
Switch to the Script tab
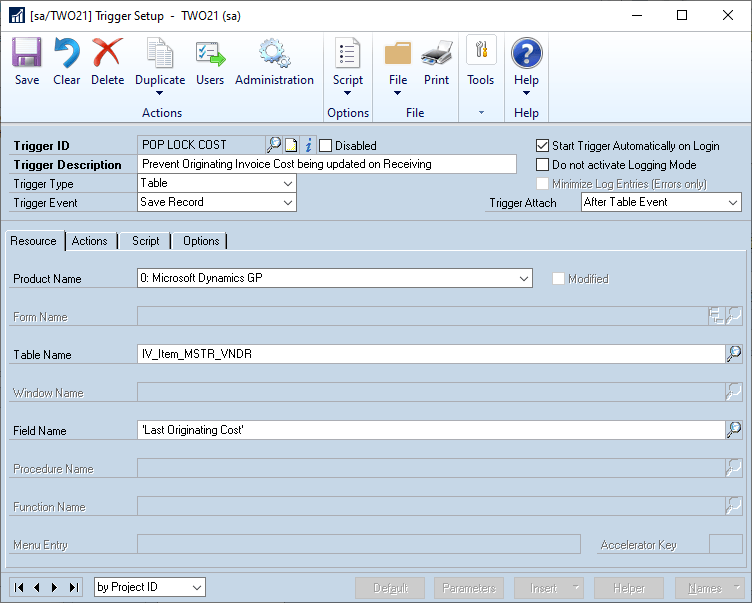(x=145, y=241)
